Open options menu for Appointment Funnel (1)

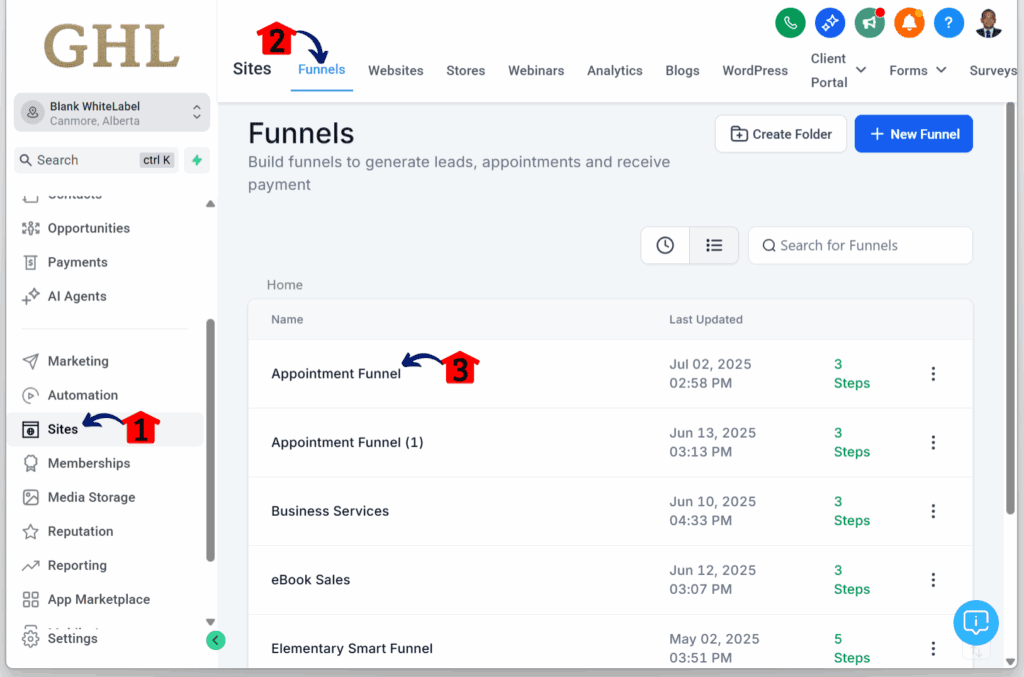[933, 443]
